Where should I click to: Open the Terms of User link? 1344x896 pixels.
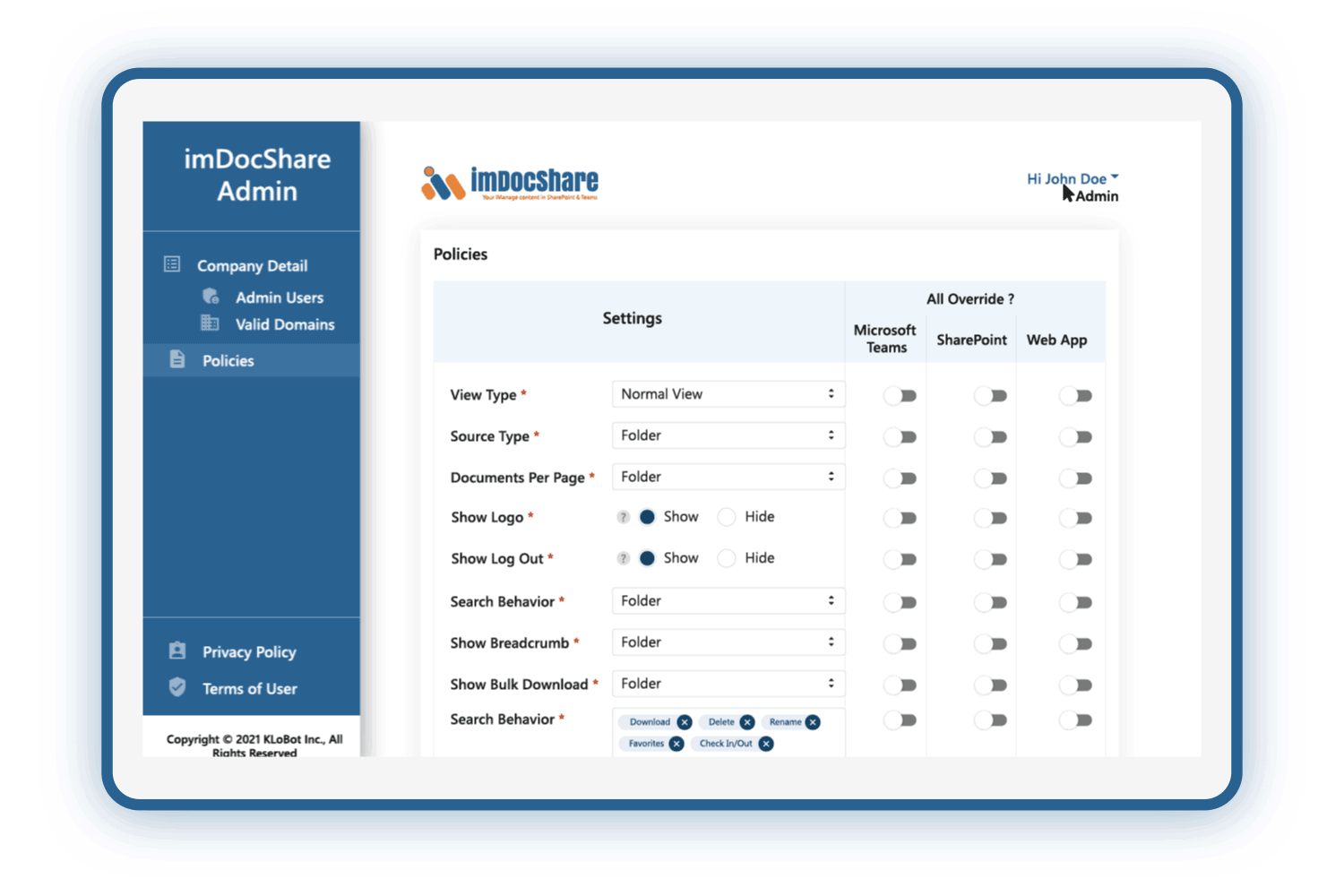250,689
